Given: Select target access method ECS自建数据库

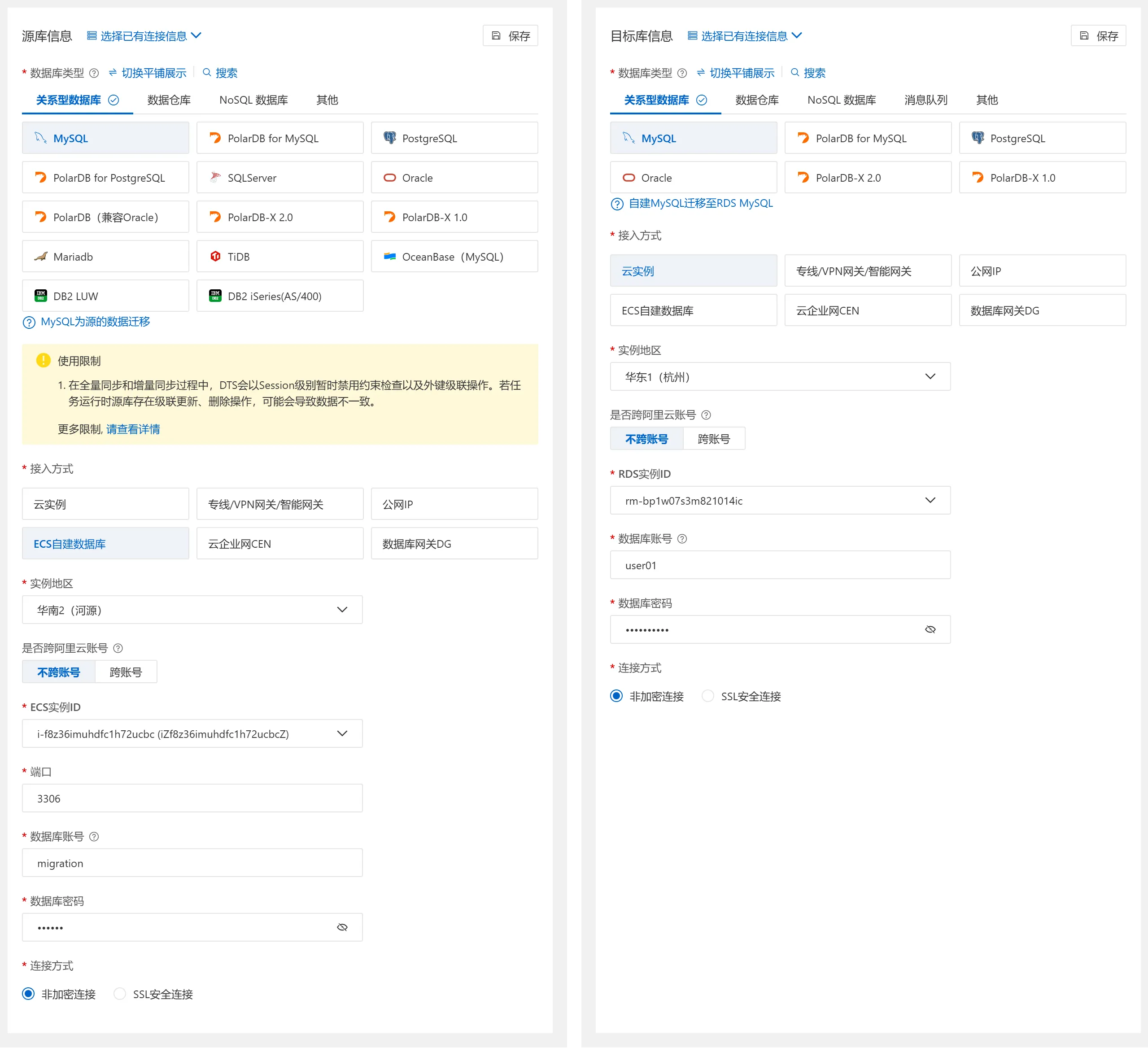Looking at the screenshot, I should coord(693,310).
